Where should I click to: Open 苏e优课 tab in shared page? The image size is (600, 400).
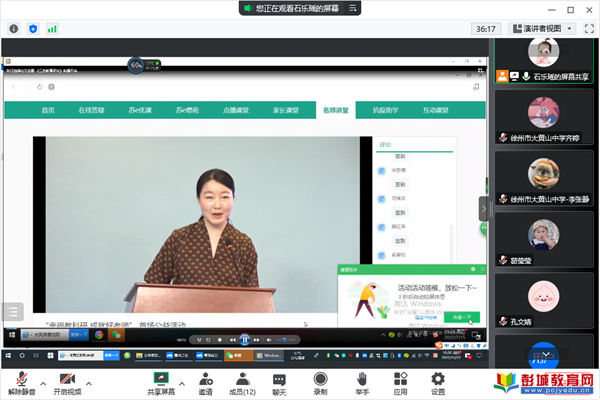tap(140, 110)
